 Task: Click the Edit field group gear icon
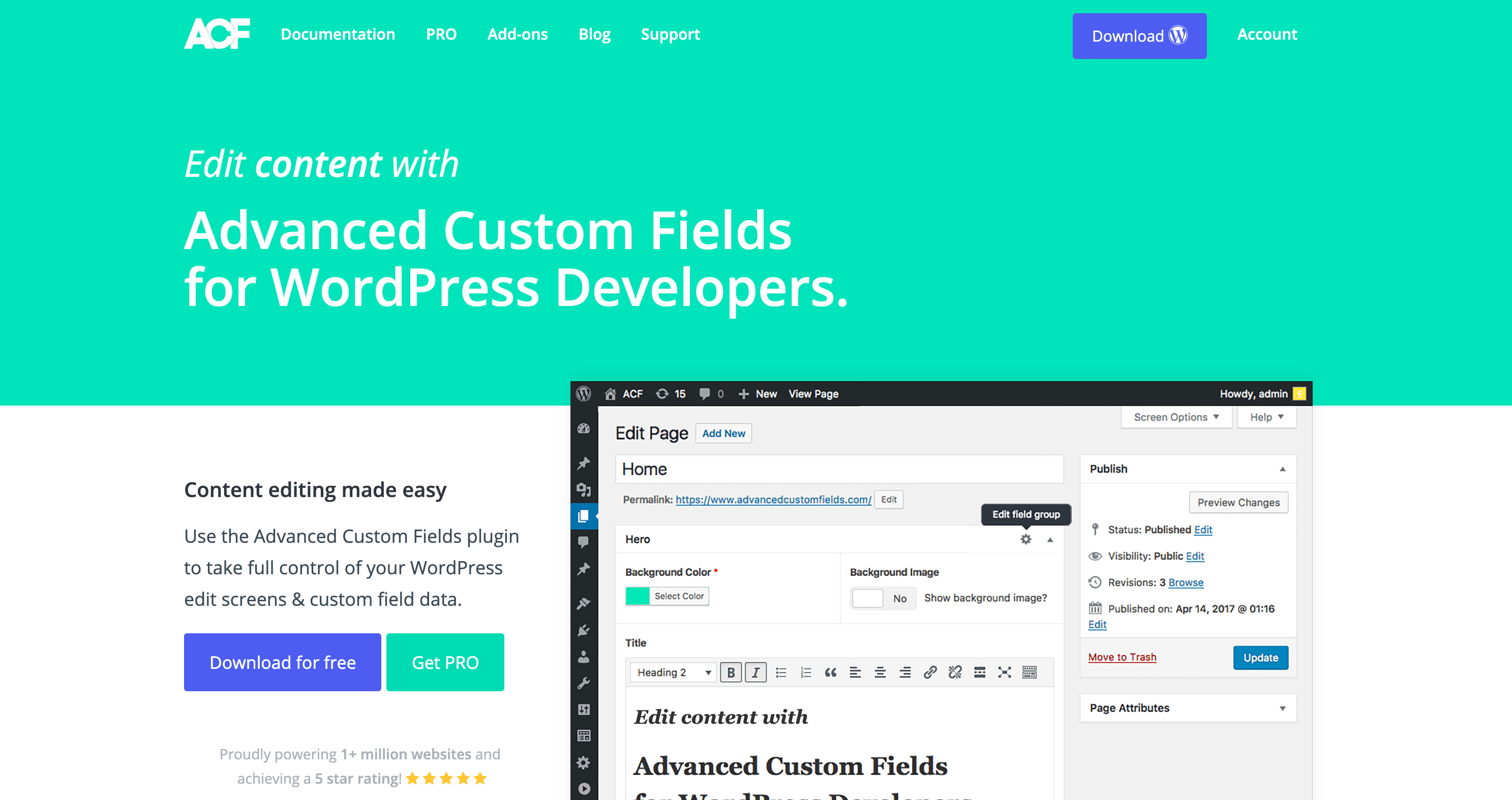1025,539
